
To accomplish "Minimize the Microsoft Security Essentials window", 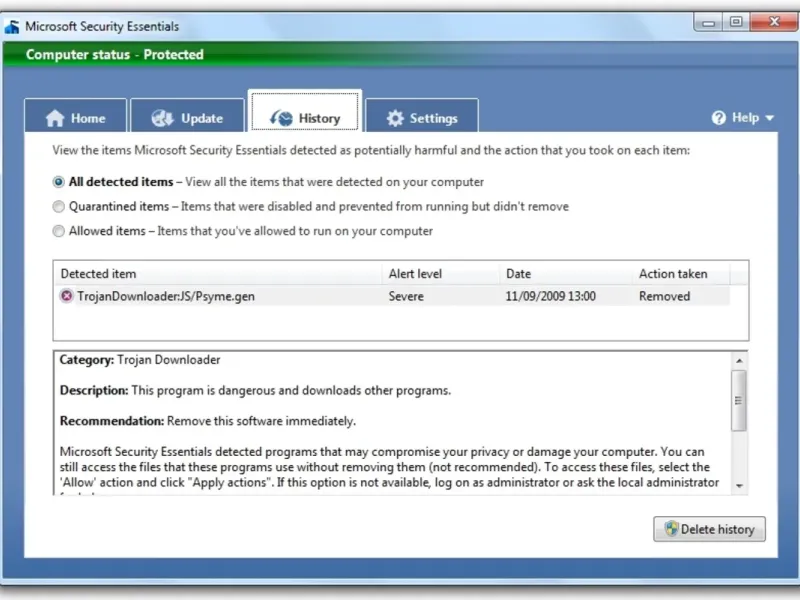I will click(x=709, y=22).
